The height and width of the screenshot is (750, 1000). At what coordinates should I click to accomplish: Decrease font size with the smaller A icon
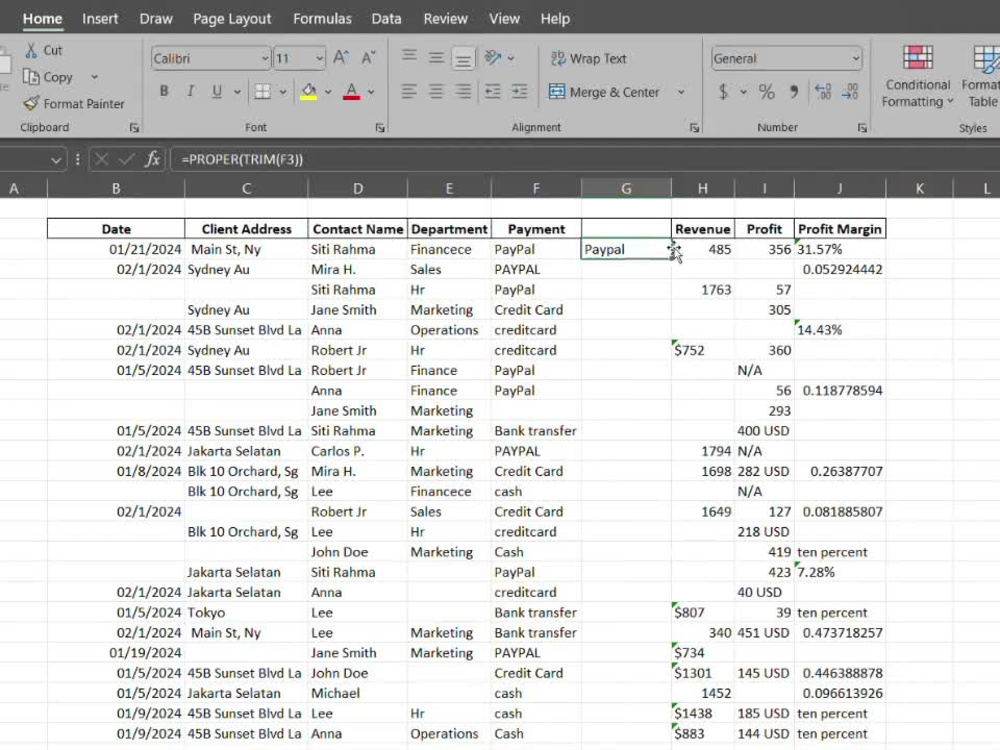pos(369,58)
